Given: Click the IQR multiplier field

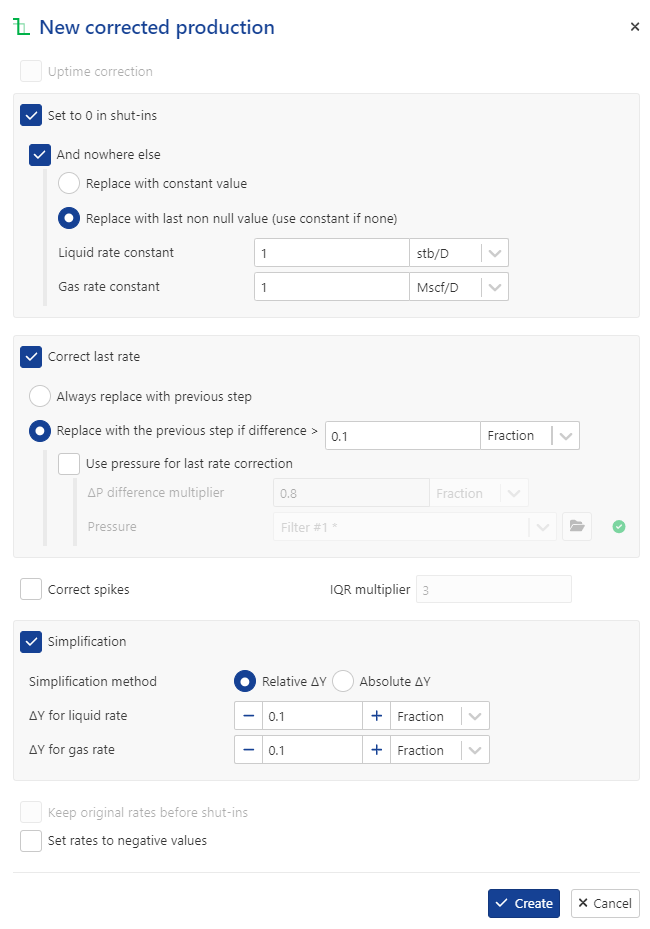Looking at the screenshot, I should tap(494, 589).
